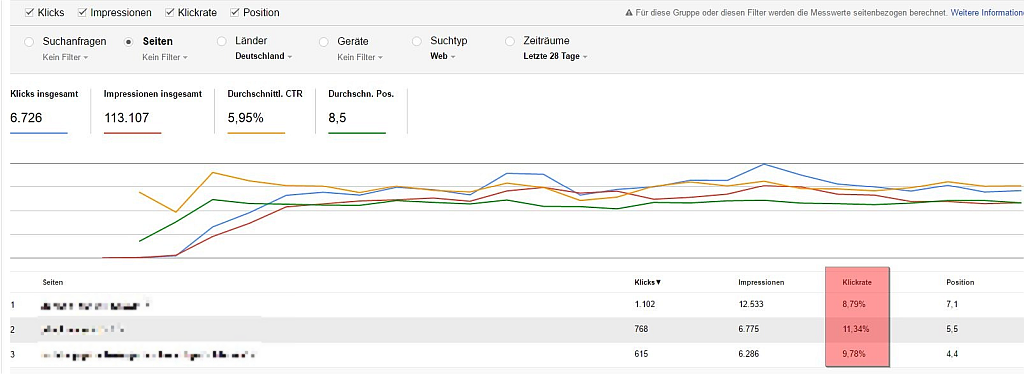1024x374 pixels.
Task: Toggle the Klickrate checkbox
Action: tap(170, 12)
